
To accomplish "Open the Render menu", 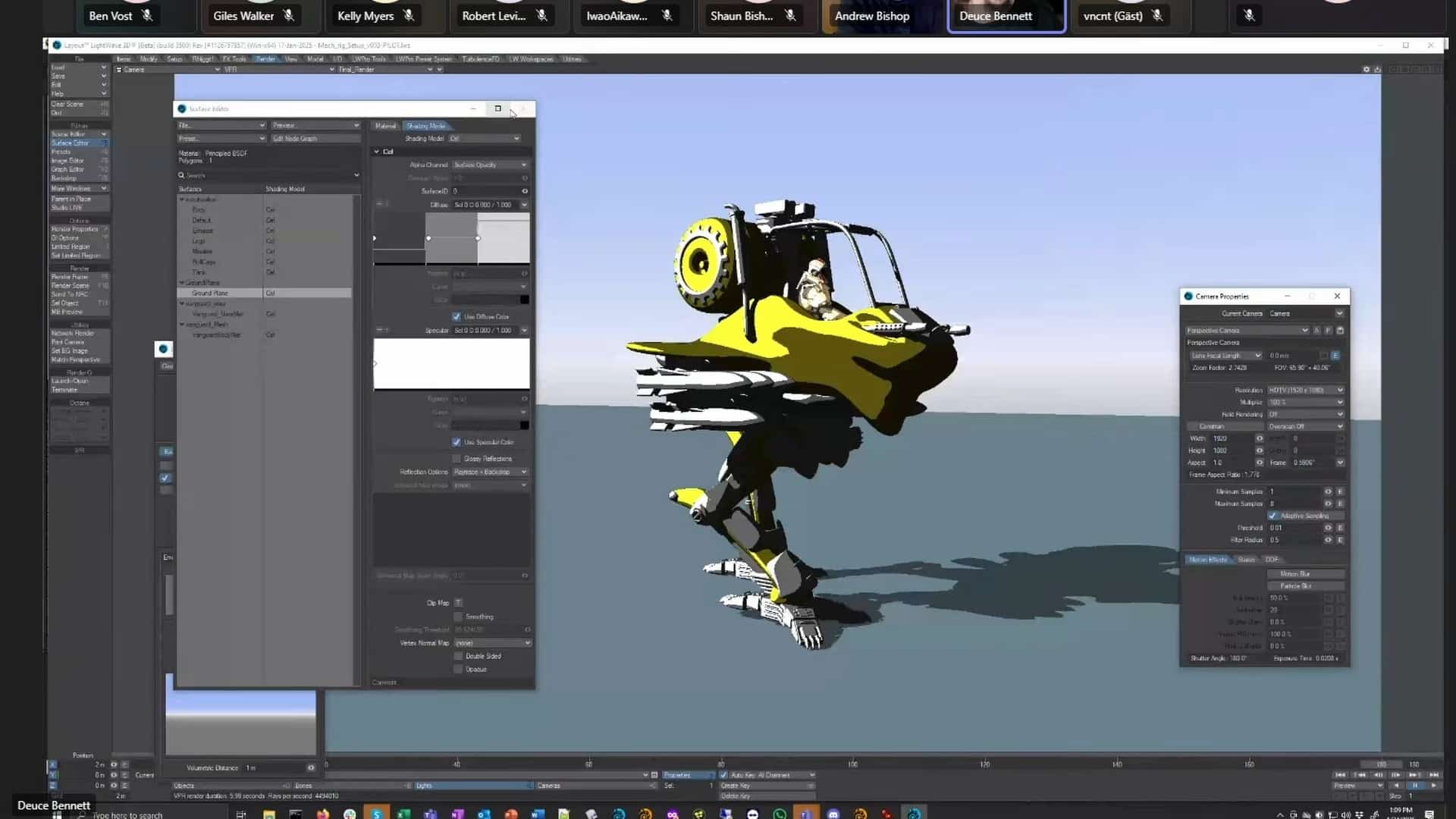I will [x=266, y=58].
